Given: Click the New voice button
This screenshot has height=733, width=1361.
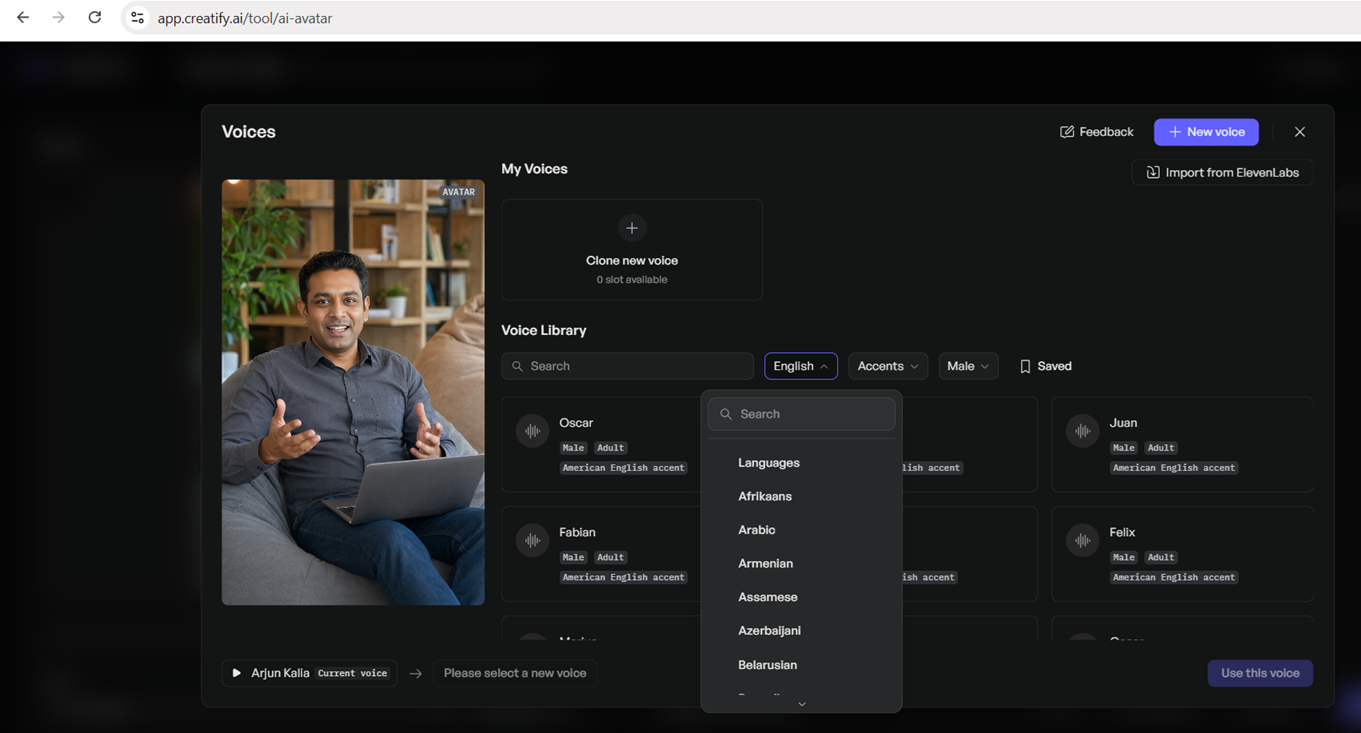Looking at the screenshot, I should click(x=1206, y=132).
